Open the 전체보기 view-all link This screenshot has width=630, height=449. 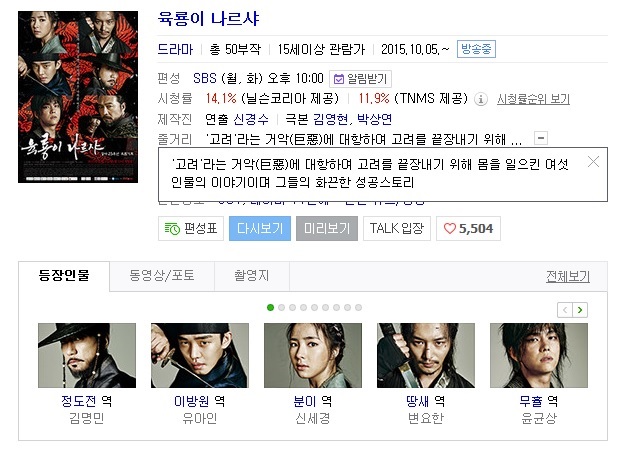[x=568, y=276]
